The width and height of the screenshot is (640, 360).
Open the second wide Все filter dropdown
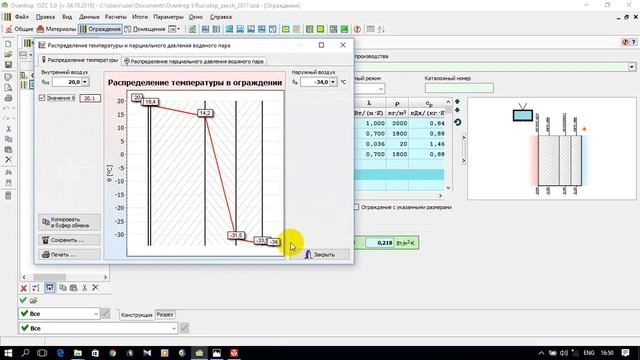pyautogui.click(x=98, y=328)
